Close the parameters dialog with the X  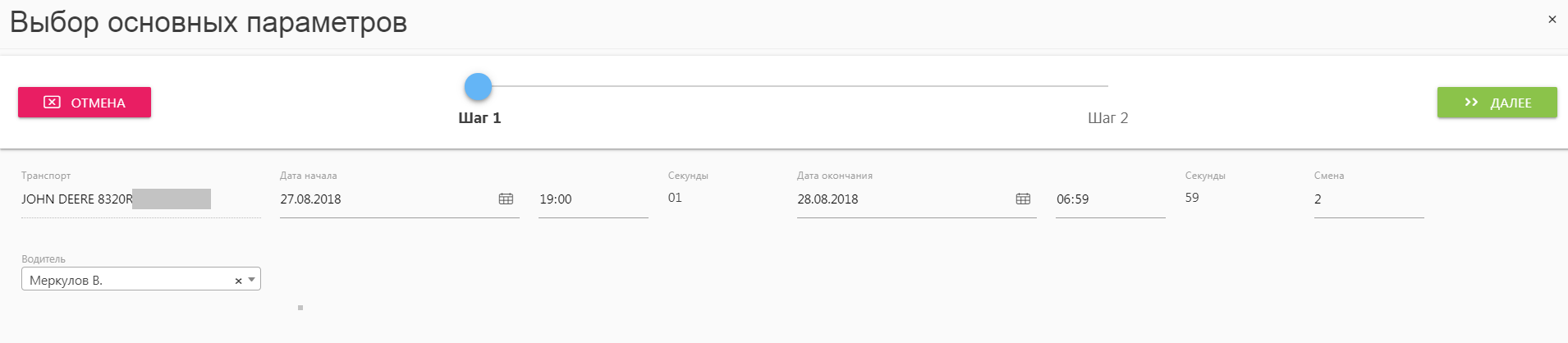(1552, 19)
